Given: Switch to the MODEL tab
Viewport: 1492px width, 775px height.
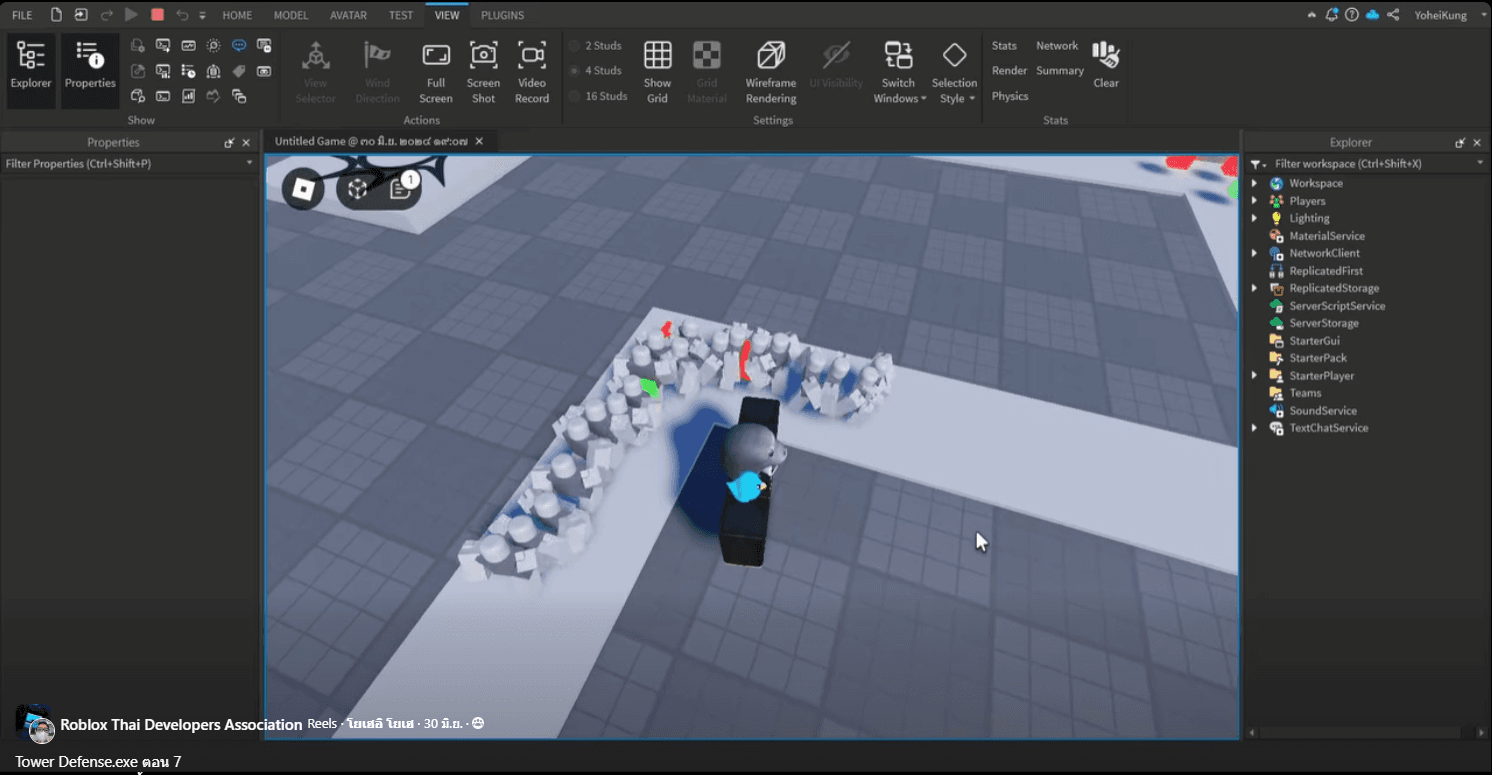Looking at the screenshot, I should pyautogui.click(x=291, y=15).
